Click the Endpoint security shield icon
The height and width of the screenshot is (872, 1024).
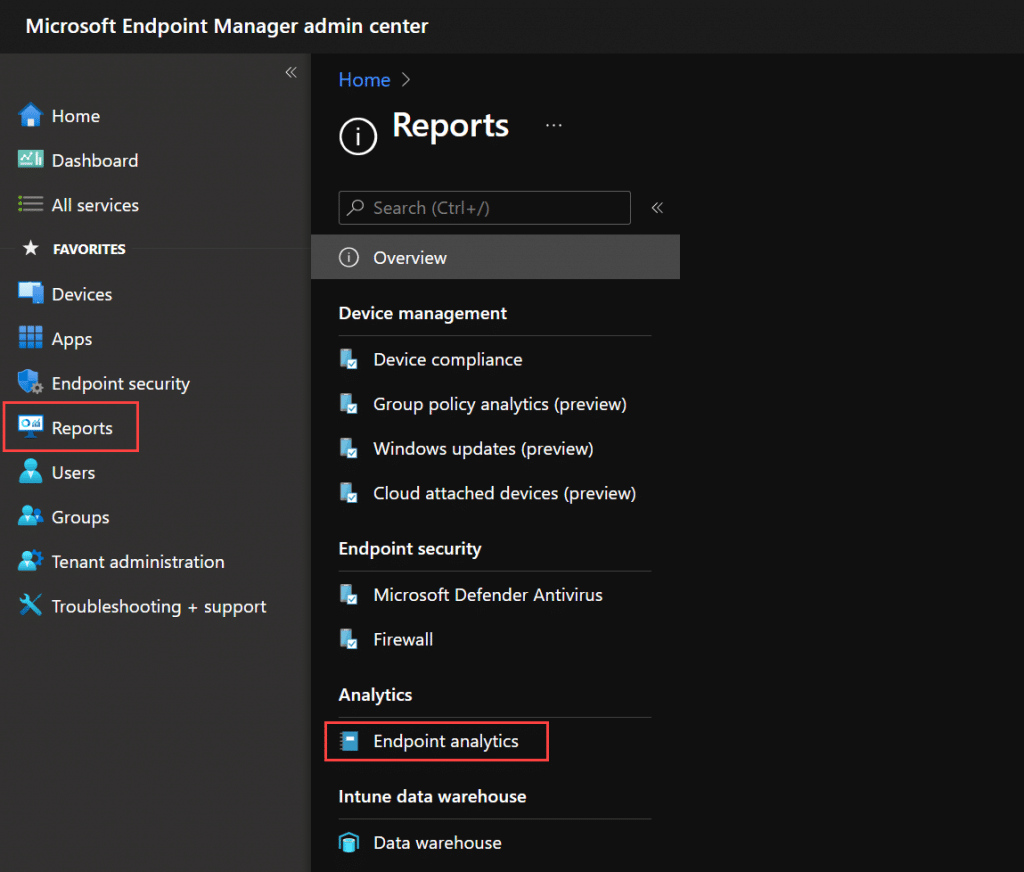click(30, 382)
